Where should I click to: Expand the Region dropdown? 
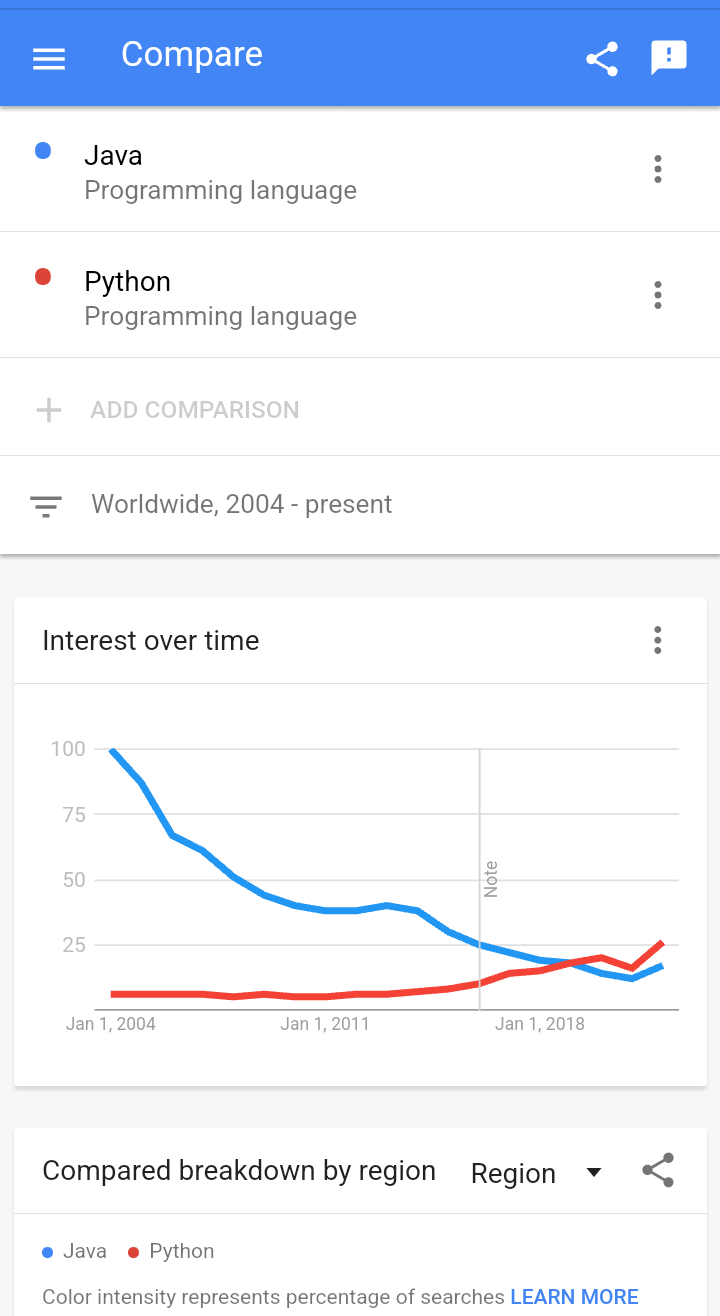pos(536,1173)
